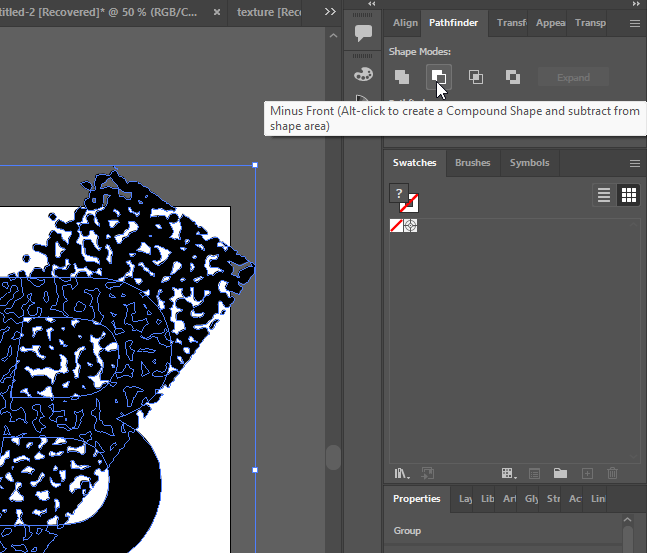Screen dimensions: 647x553
Task: Open the Pathfinder panel hamburger menu
Action: coord(635,24)
